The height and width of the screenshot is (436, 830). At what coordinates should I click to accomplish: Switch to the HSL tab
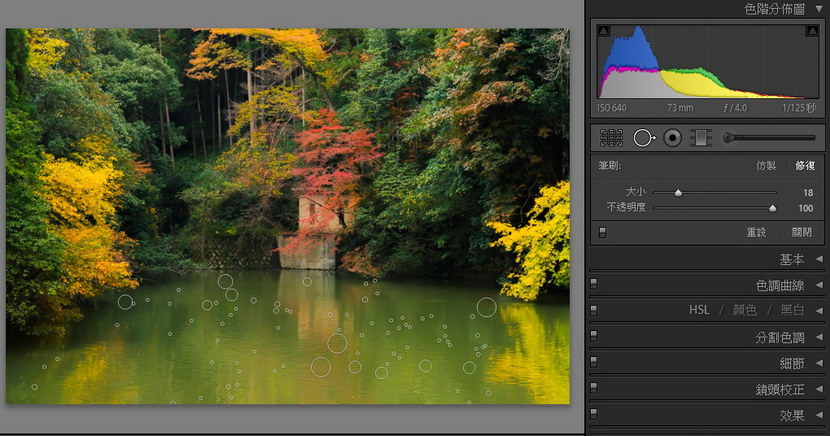(x=699, y=310)
